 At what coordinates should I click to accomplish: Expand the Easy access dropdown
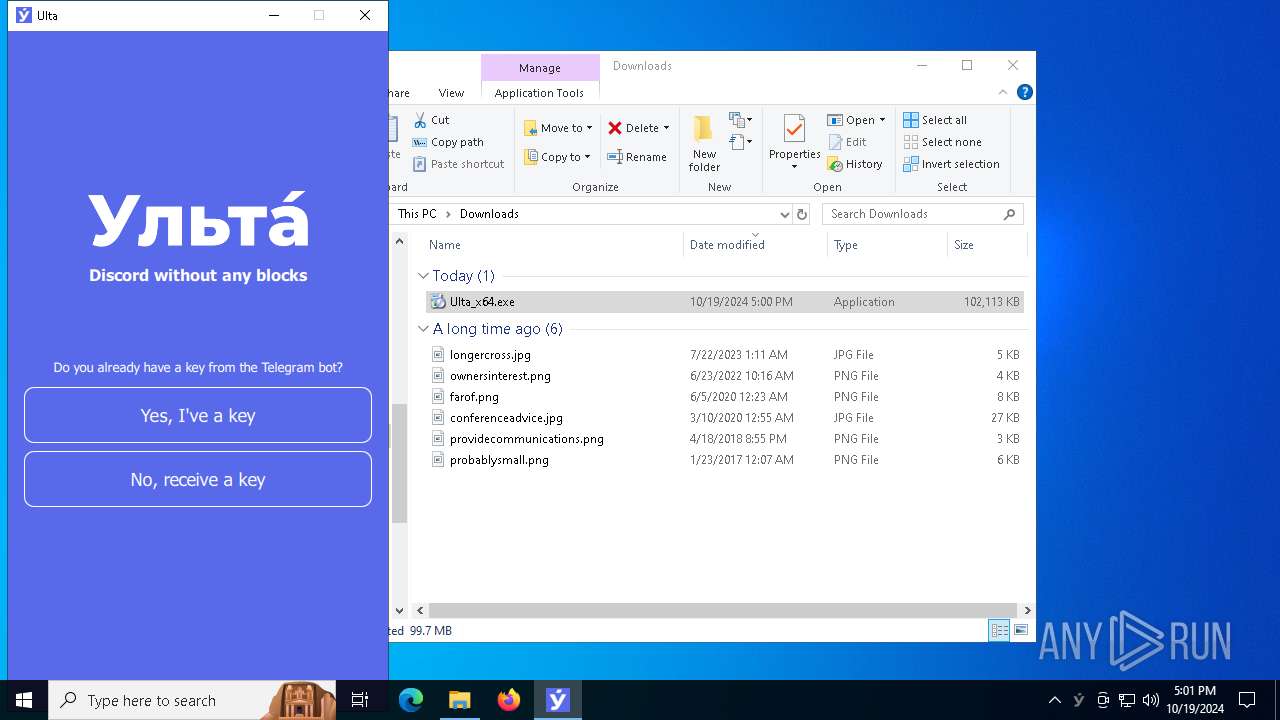coord(741,143)
